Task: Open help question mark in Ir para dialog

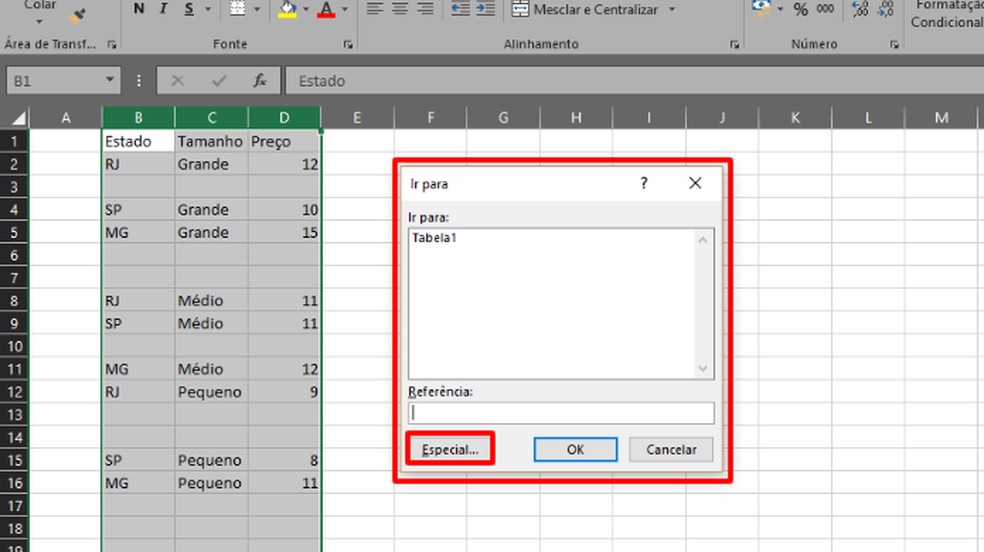Action: [644, 183]
